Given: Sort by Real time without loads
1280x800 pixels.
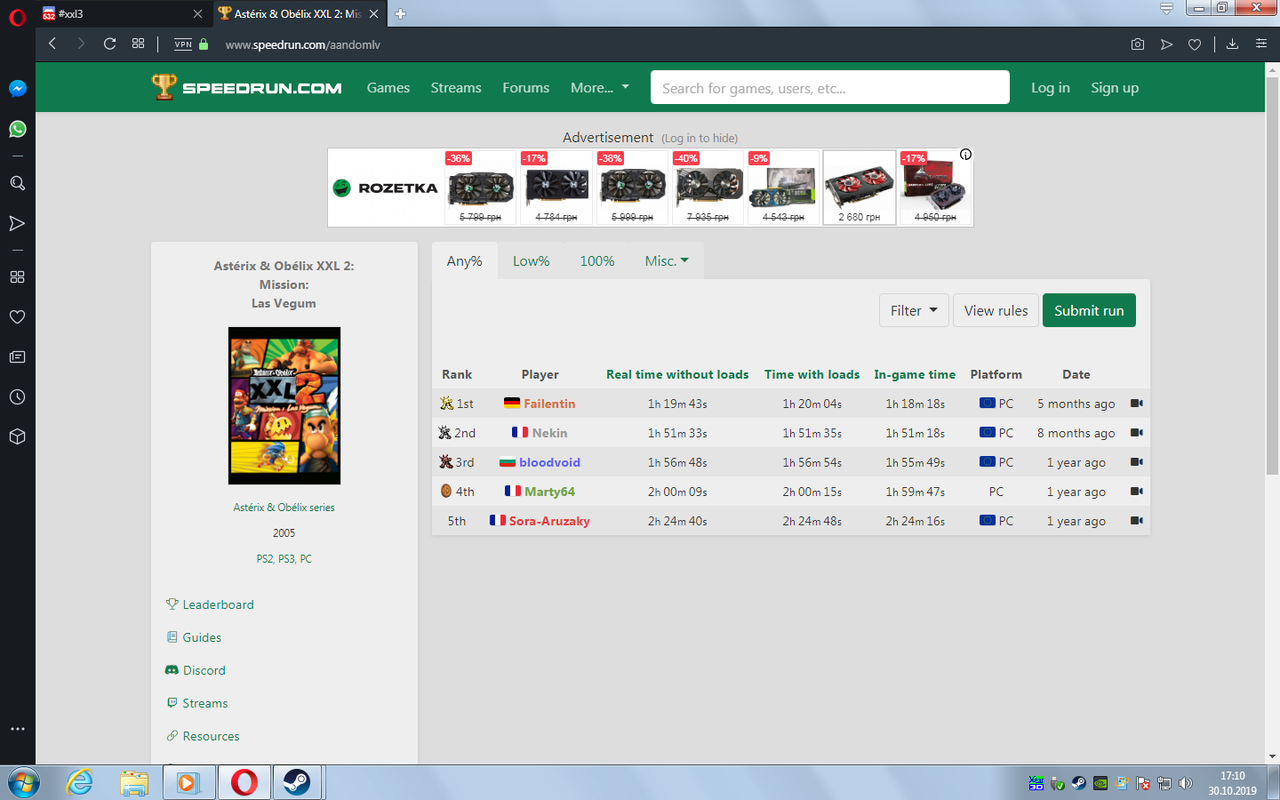Looking at the screenshot, I should (677, 375).
